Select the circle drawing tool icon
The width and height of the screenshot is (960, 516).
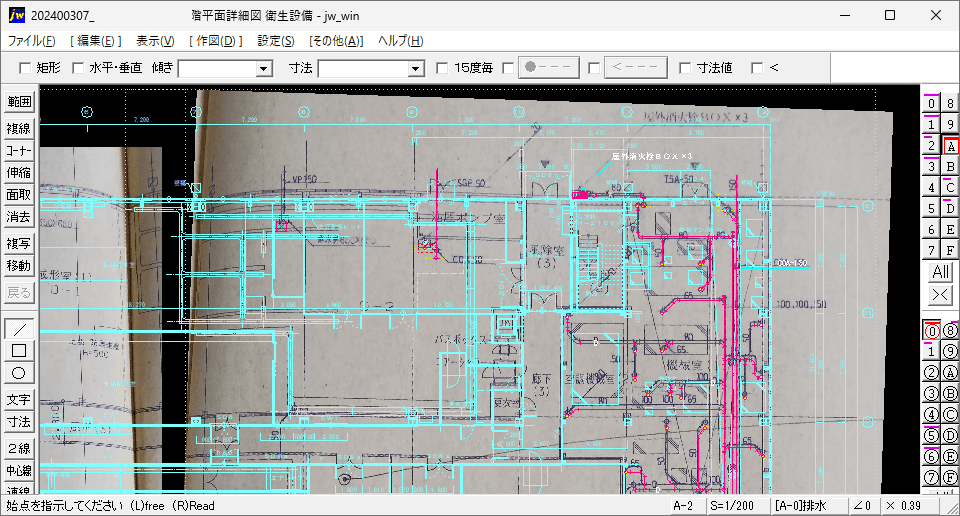coord(19,373)
